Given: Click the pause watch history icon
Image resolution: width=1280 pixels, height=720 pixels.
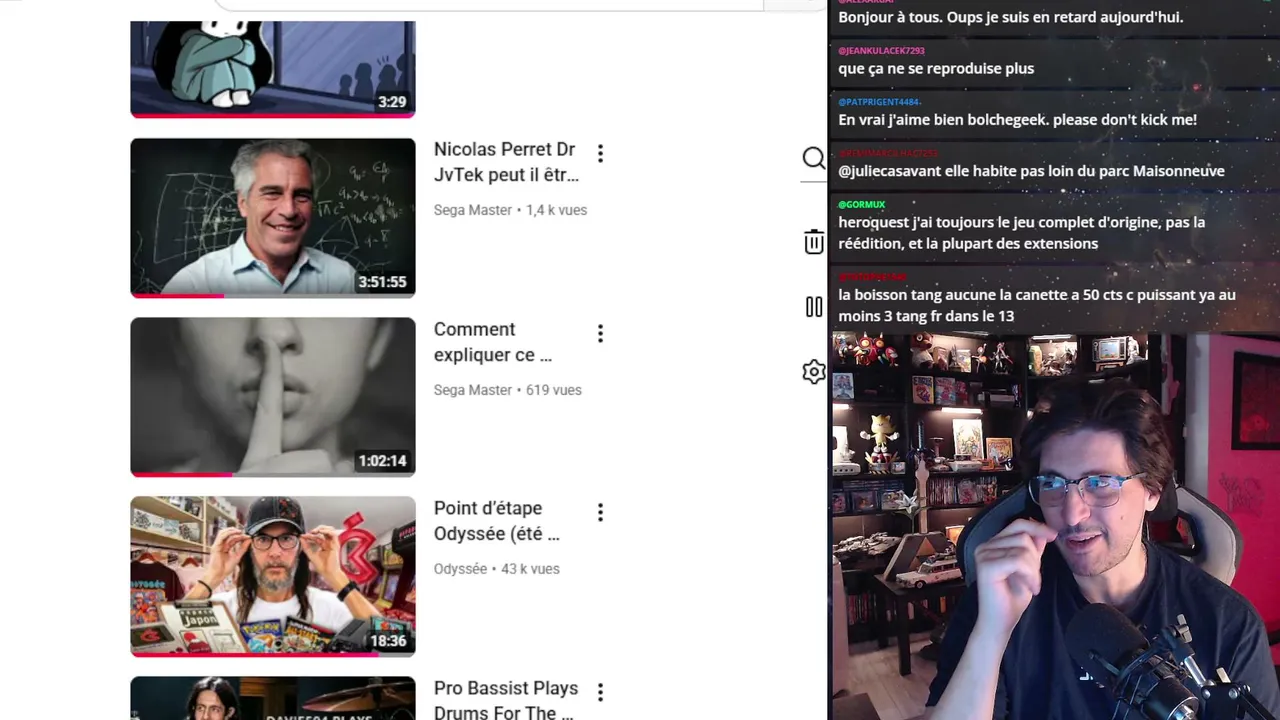Looking at the screenshot, I should [814, 307].
